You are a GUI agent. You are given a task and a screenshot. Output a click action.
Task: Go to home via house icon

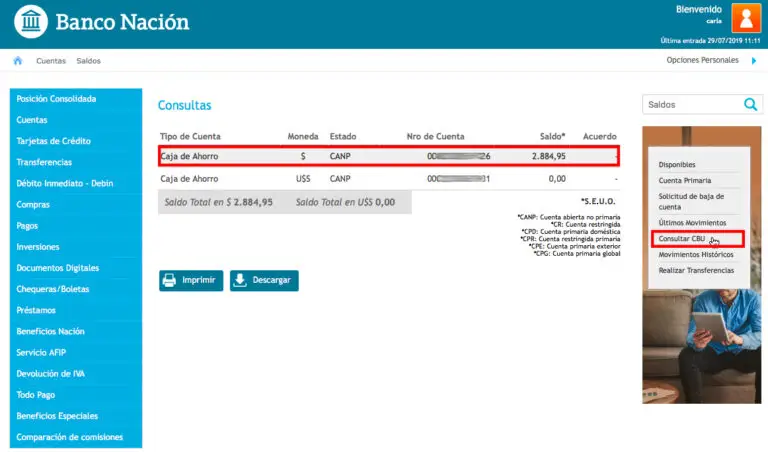(18, 61)
